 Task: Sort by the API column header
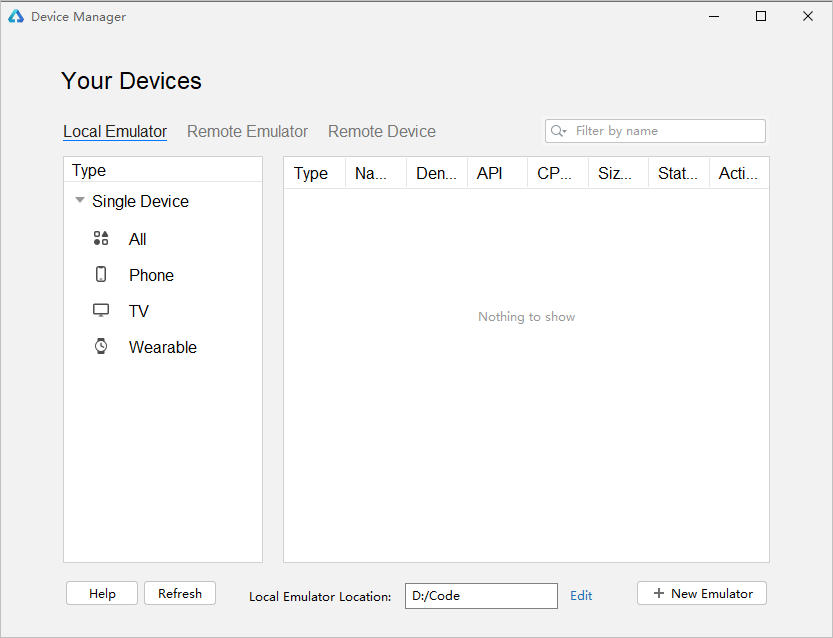pyautogui.click(x=497, y=173)
